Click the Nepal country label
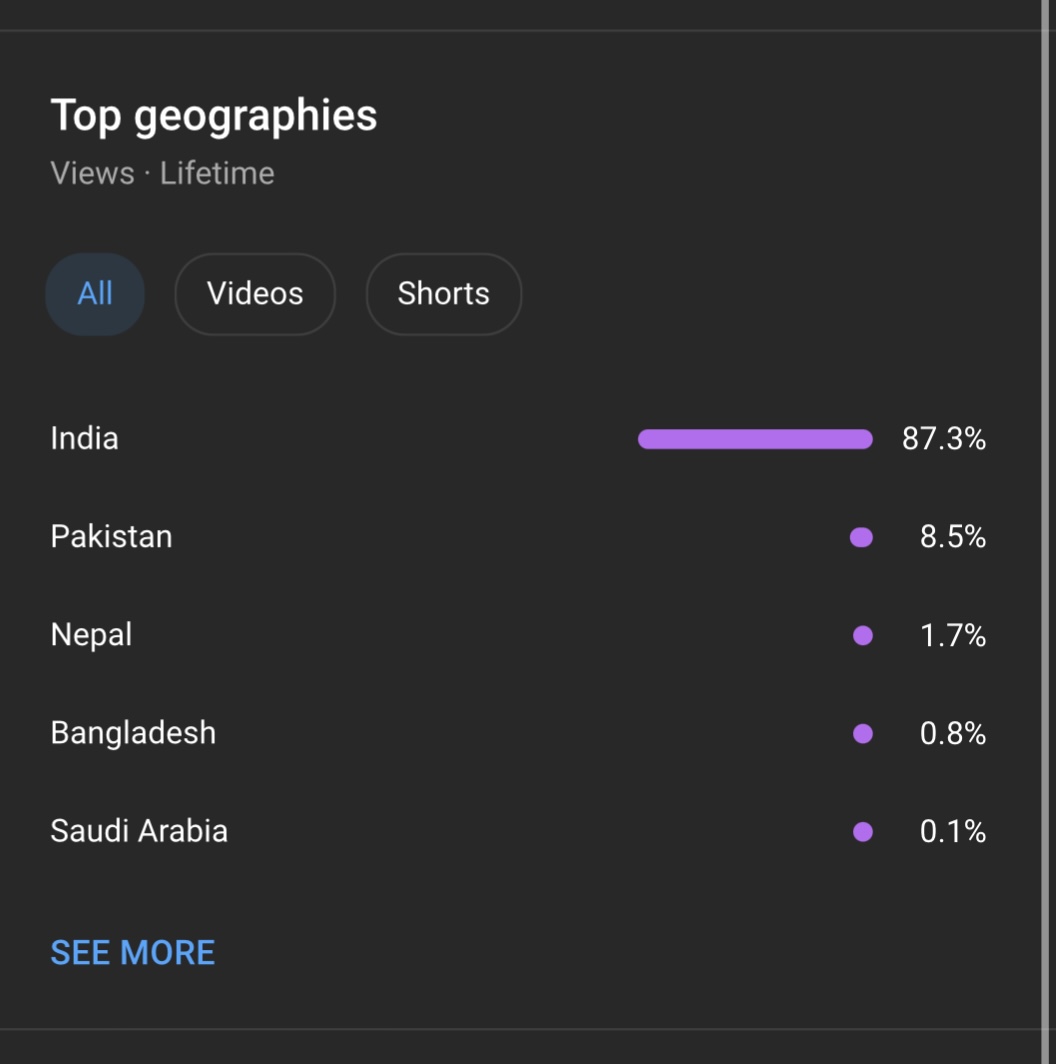The image size is (1056, 1064). (x=92, y=635)
